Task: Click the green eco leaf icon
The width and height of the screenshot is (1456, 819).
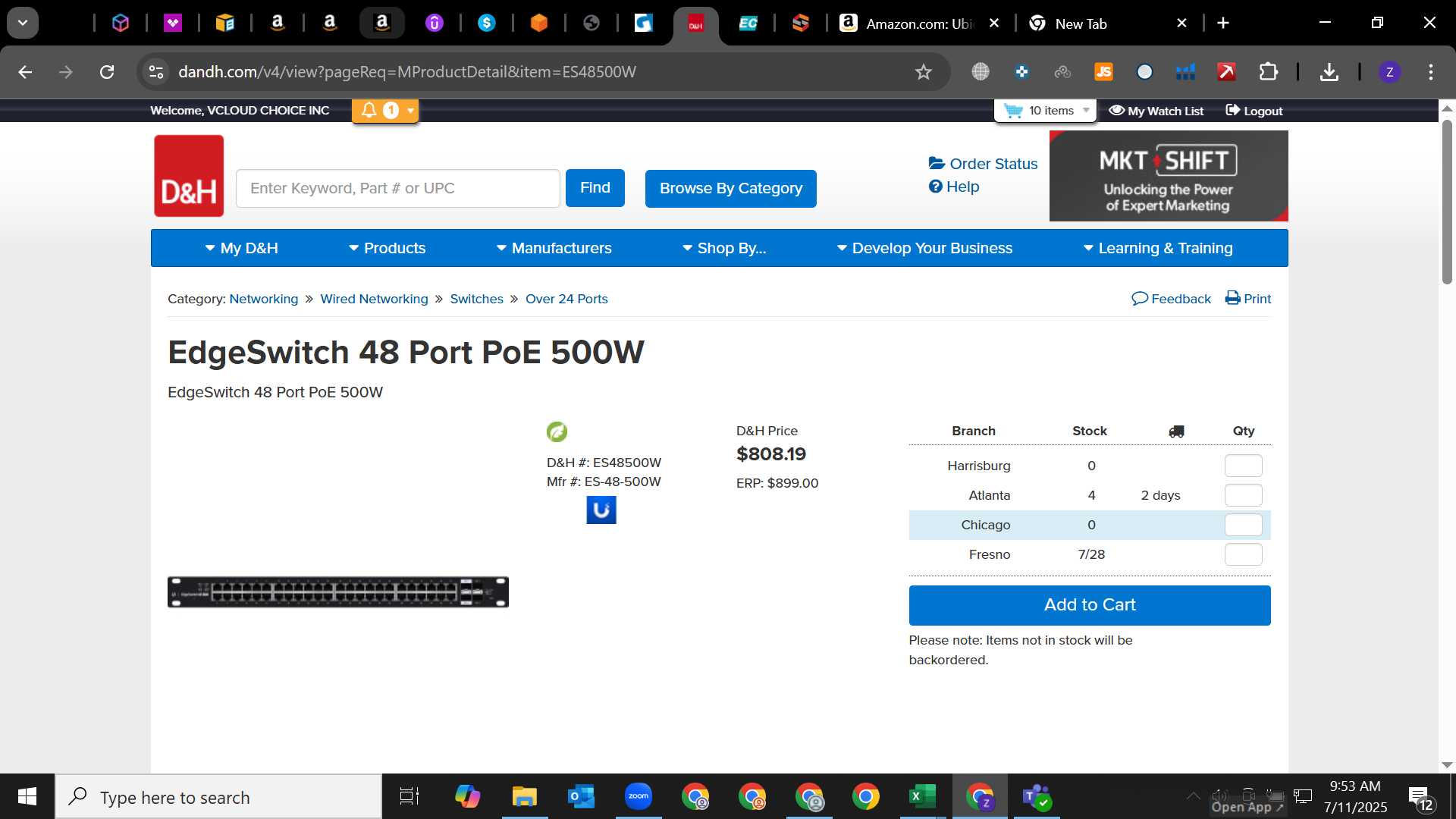Action: tap(557, 431)
